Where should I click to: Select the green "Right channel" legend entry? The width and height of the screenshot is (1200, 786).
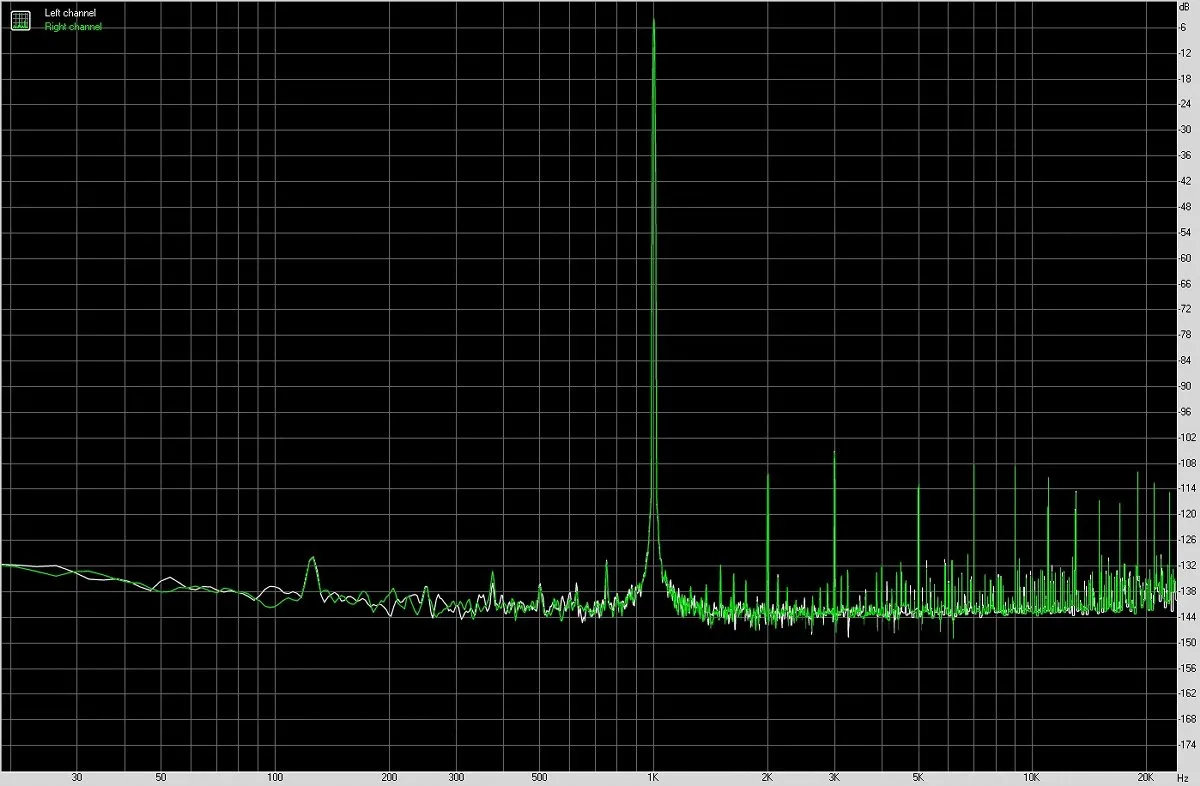[x=73, y=27]
